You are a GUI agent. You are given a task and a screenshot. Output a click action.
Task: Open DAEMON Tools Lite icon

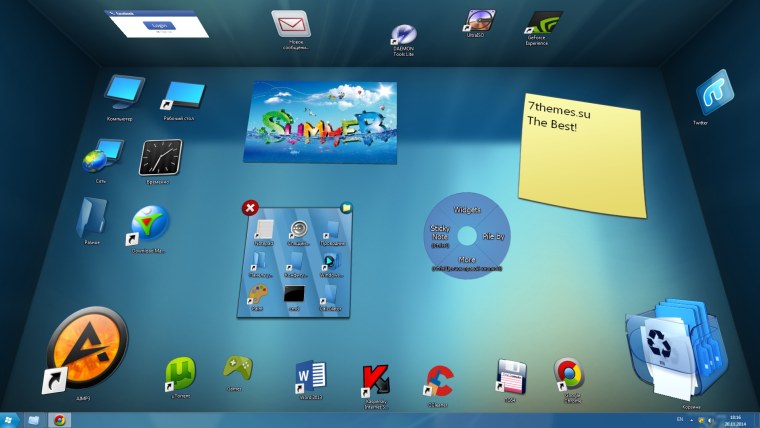point(405,36)
